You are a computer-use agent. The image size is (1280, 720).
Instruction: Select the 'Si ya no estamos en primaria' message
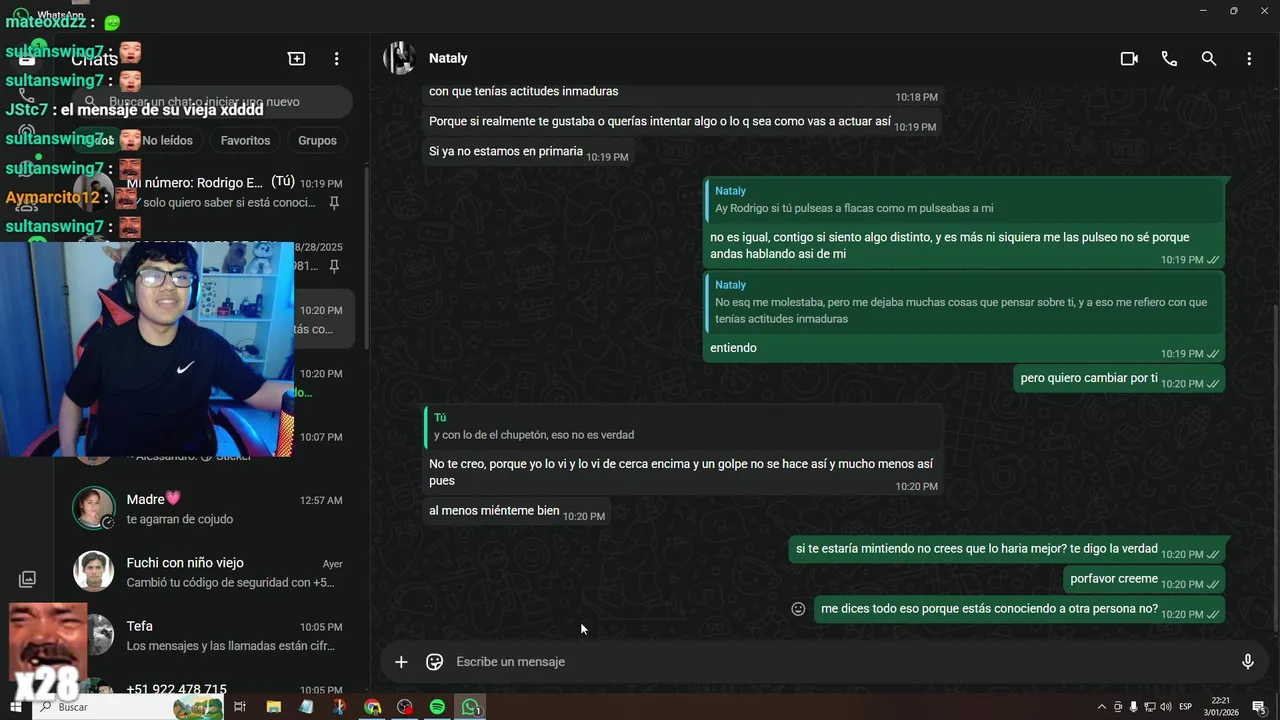point(529,152)
